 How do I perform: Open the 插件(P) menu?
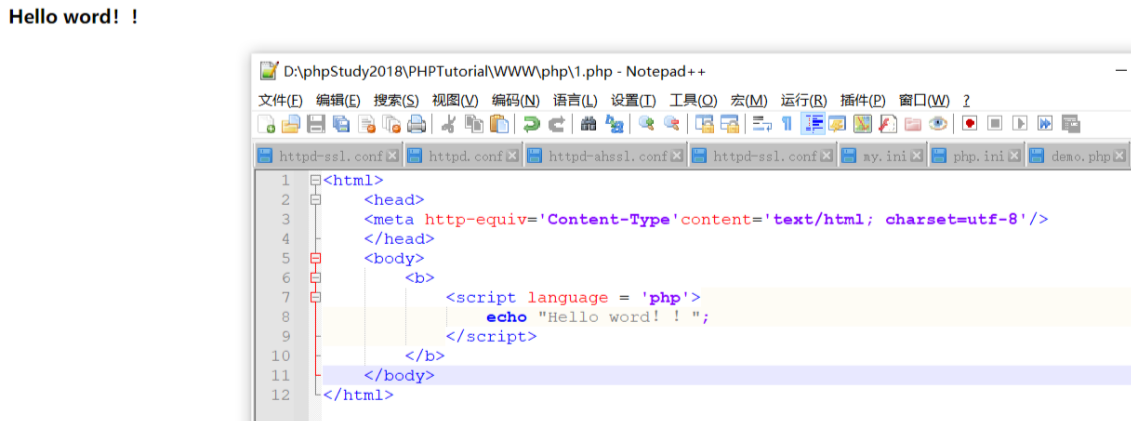tap(863, 100)
